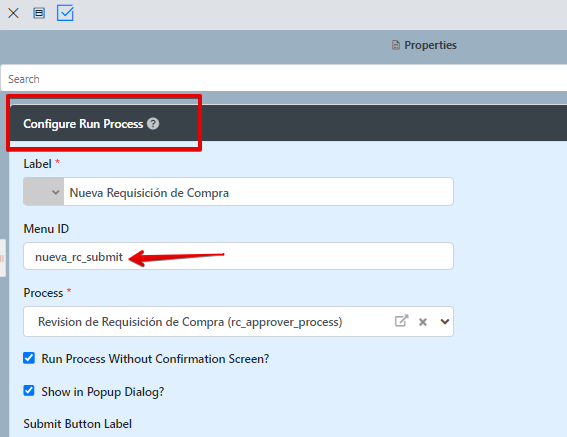Viewport: 567px width, 437px height.
Task: Click the list view icon in top toolbar
Action: [39, 13]
